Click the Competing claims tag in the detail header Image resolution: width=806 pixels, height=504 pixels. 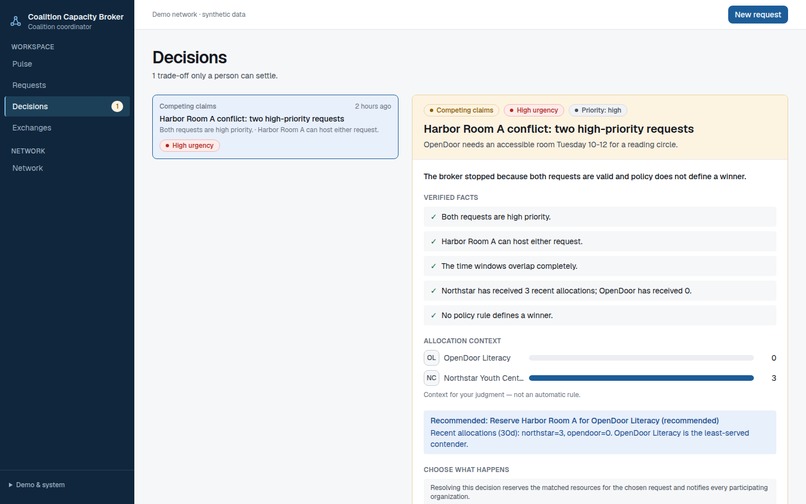461,110
